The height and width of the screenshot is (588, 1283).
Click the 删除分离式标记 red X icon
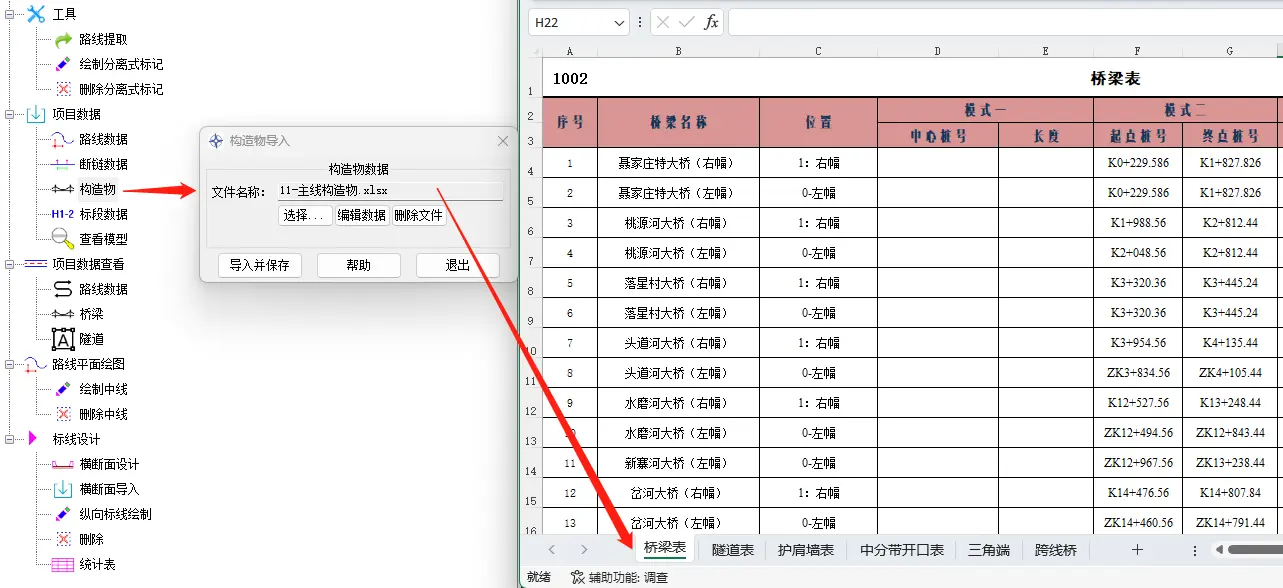click(x=63, y=89)
